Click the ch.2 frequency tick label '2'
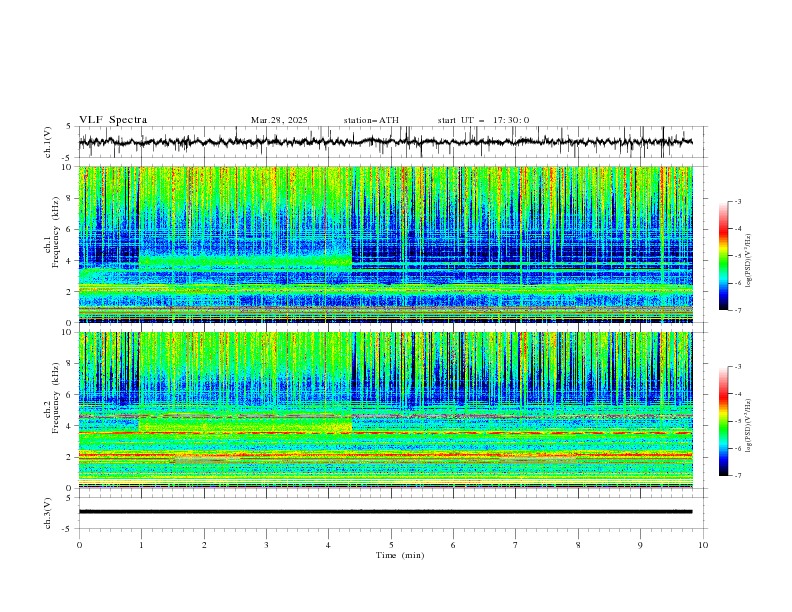Screen dimensions: 792x612 (71, 457)
